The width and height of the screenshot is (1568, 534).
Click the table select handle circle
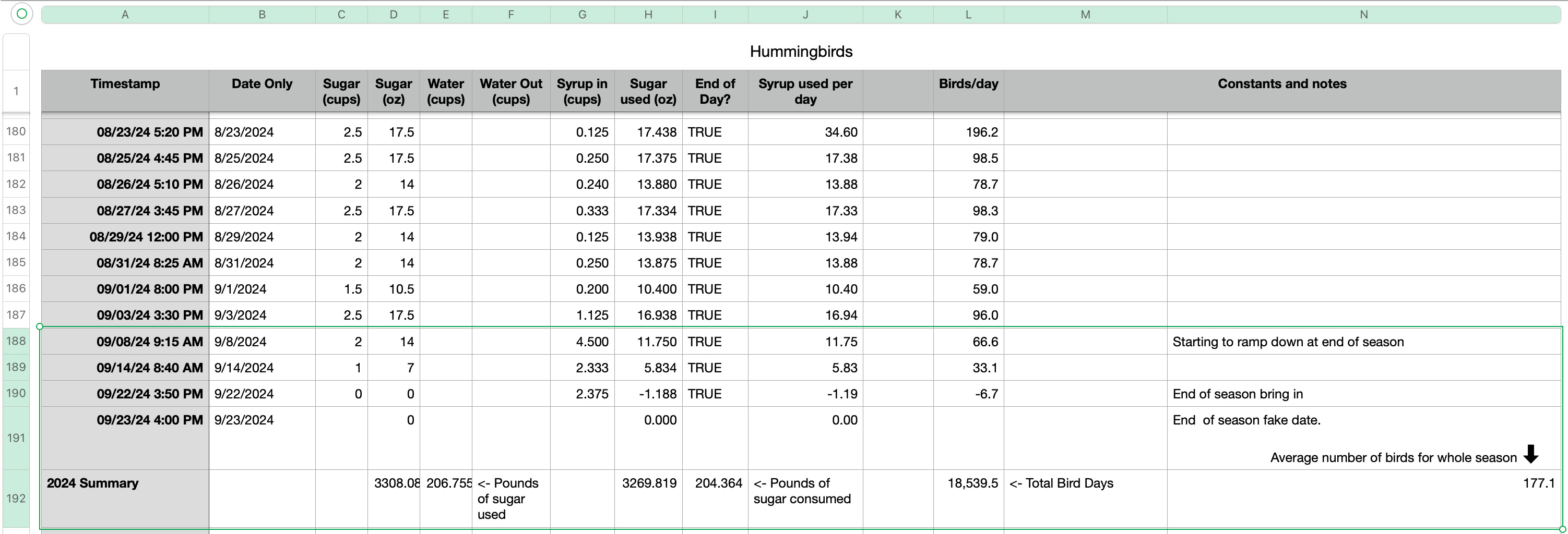click(21, 14)
